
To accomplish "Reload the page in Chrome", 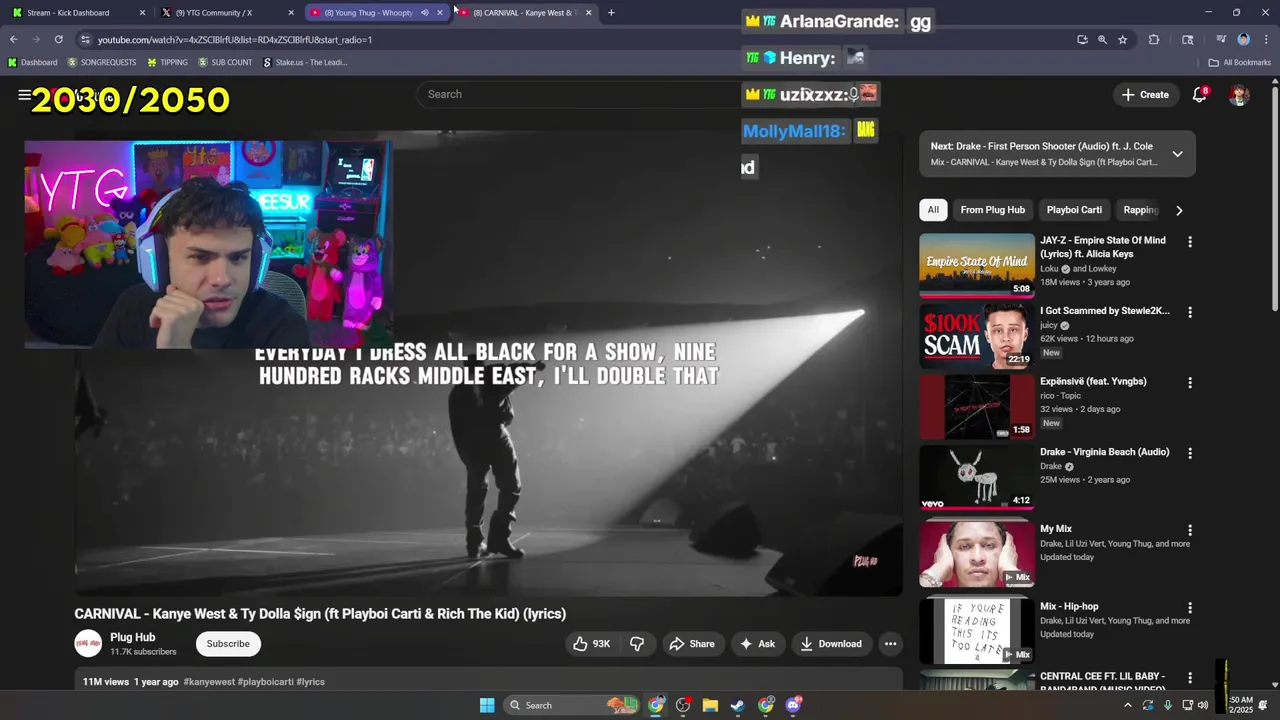I will pos(58,40).
